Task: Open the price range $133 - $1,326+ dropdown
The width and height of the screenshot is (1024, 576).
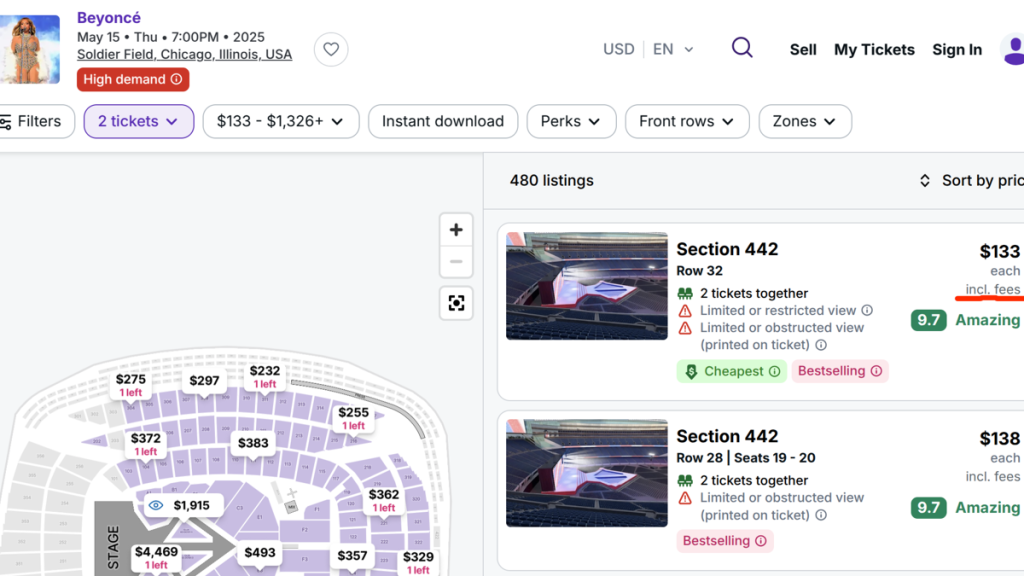Action: click(280, 121)
